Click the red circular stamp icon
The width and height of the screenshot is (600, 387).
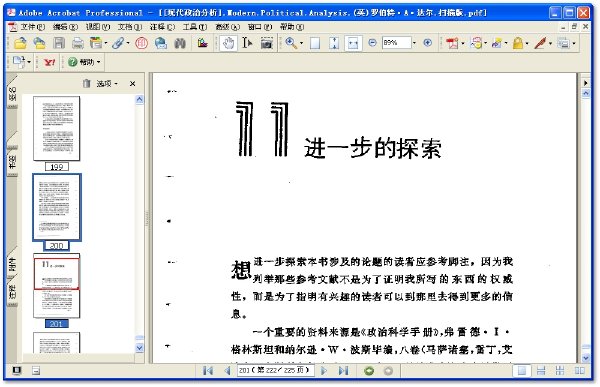[x=142, y=43]
